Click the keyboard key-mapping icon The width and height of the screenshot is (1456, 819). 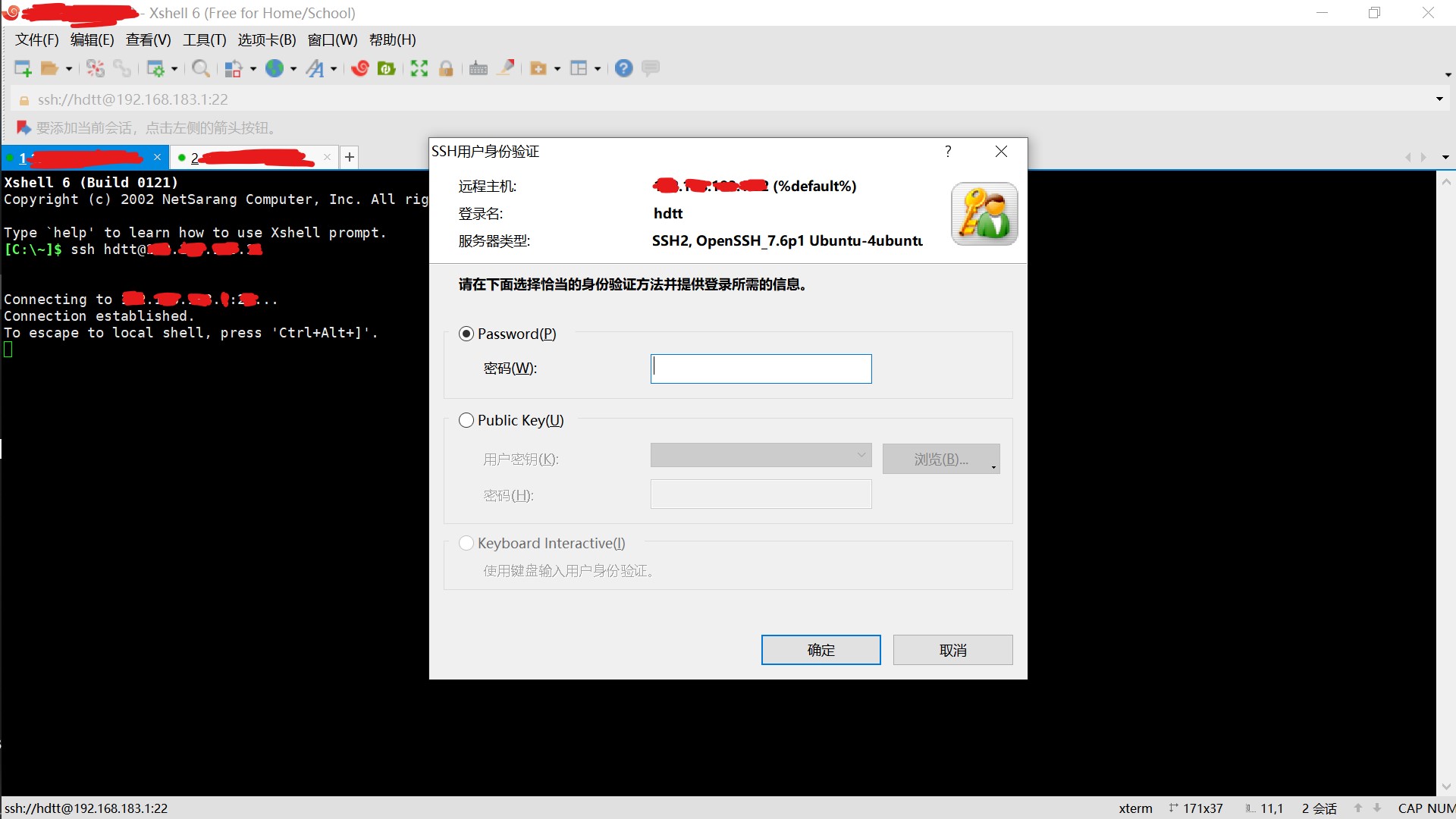(x=479, y=68)
